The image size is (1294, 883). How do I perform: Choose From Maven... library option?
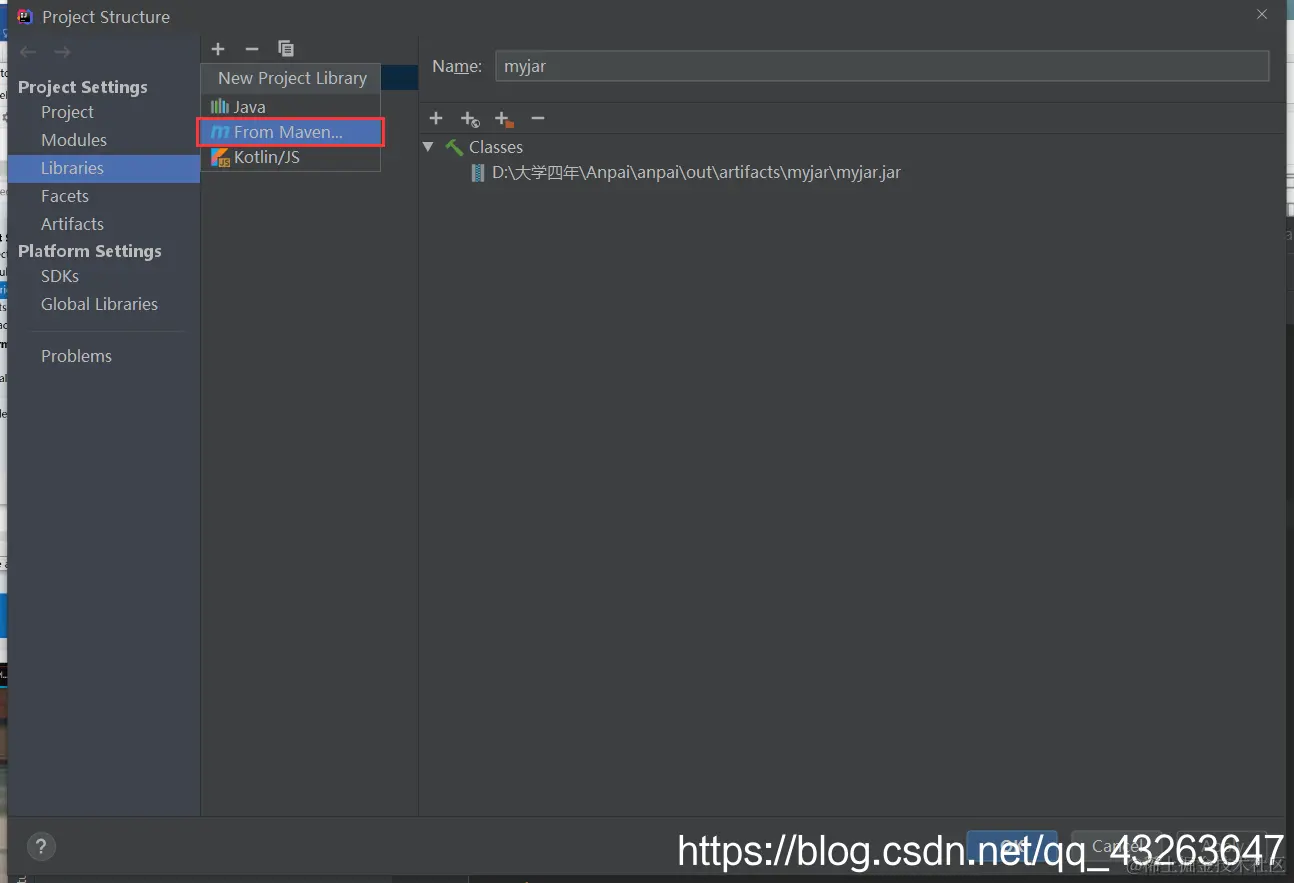click(x=290, y=132)
